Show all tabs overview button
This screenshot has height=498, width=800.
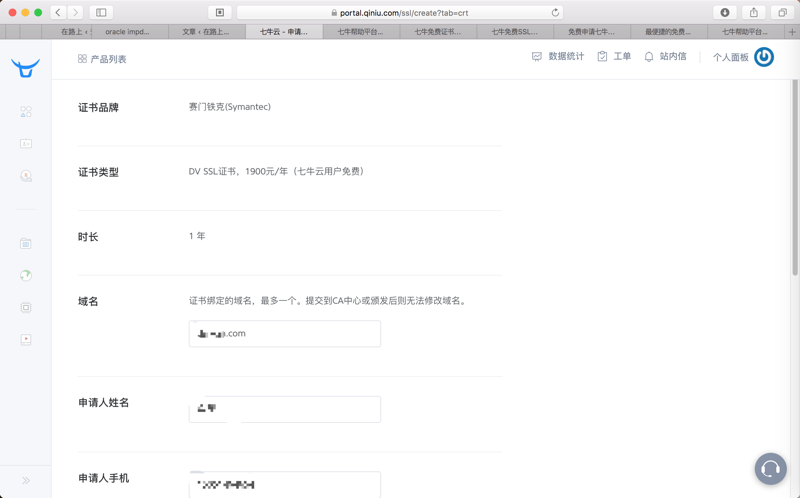(782, 12)
